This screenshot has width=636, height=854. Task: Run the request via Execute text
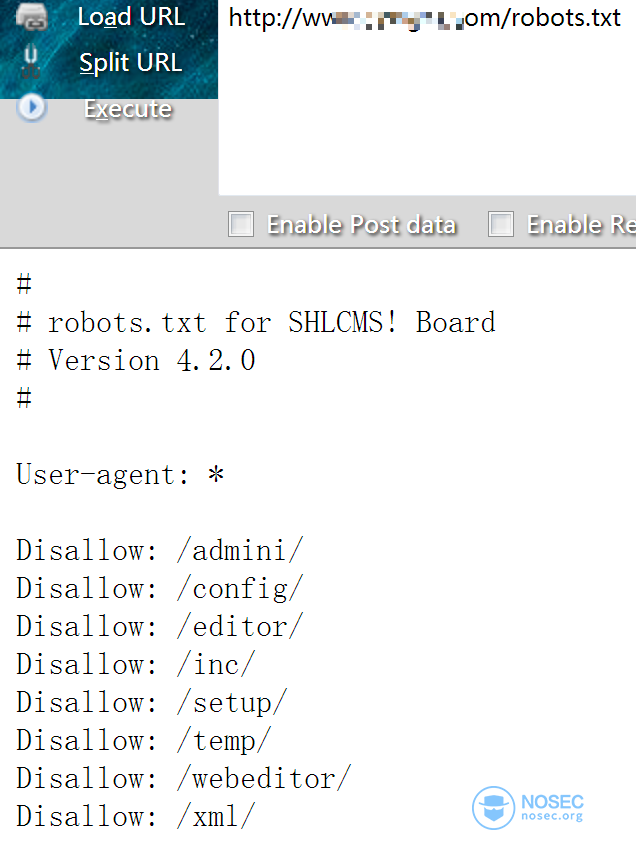pyautogui.click(x=129, y=109)
